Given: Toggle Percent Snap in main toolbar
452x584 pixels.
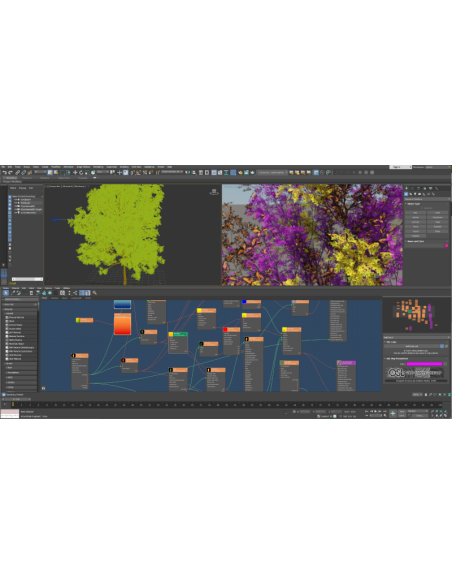Looking at the screenshot, I should [144, 172].
